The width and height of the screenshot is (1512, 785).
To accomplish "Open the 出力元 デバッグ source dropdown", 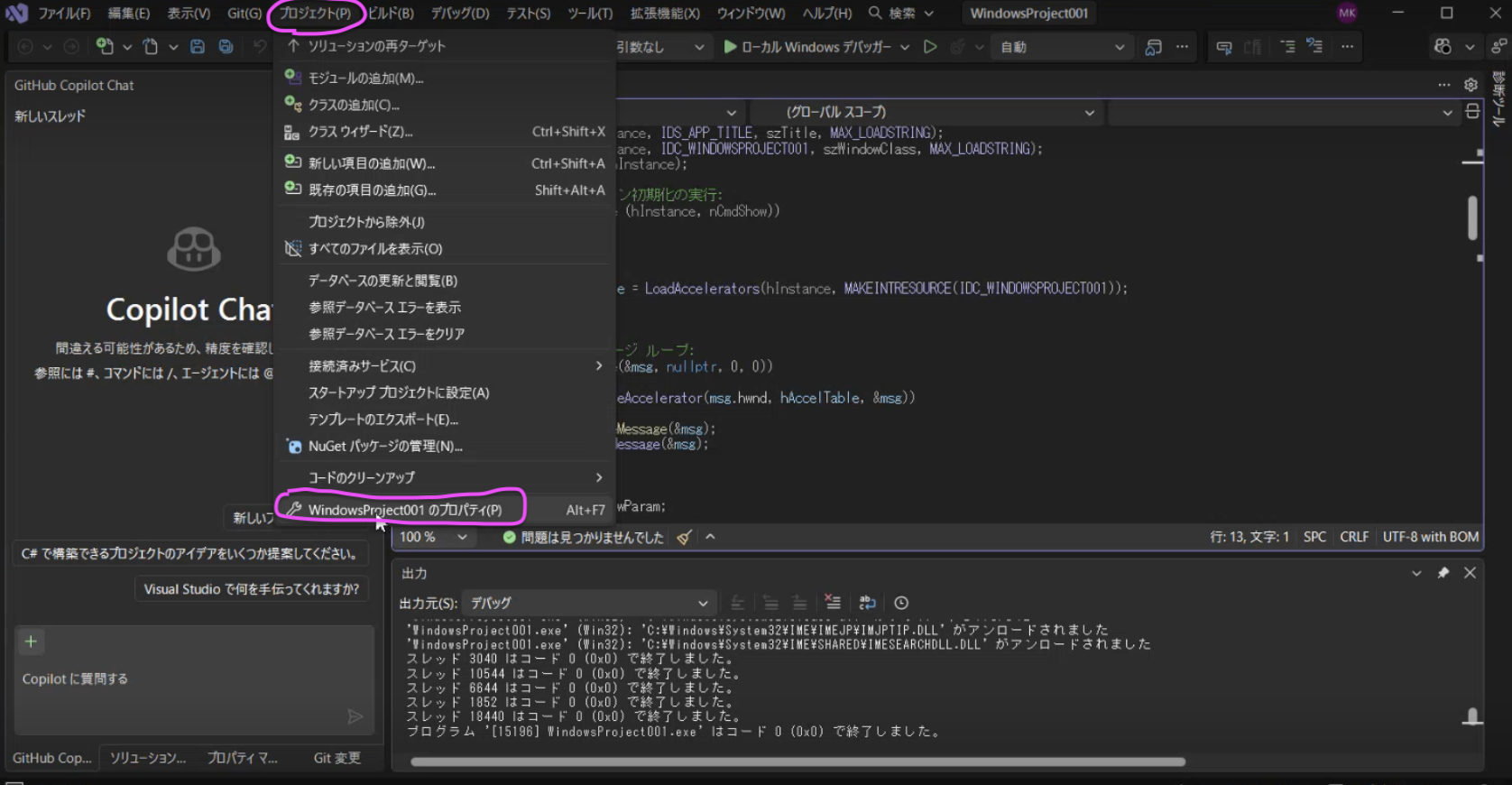I will (x=589, y=603).
